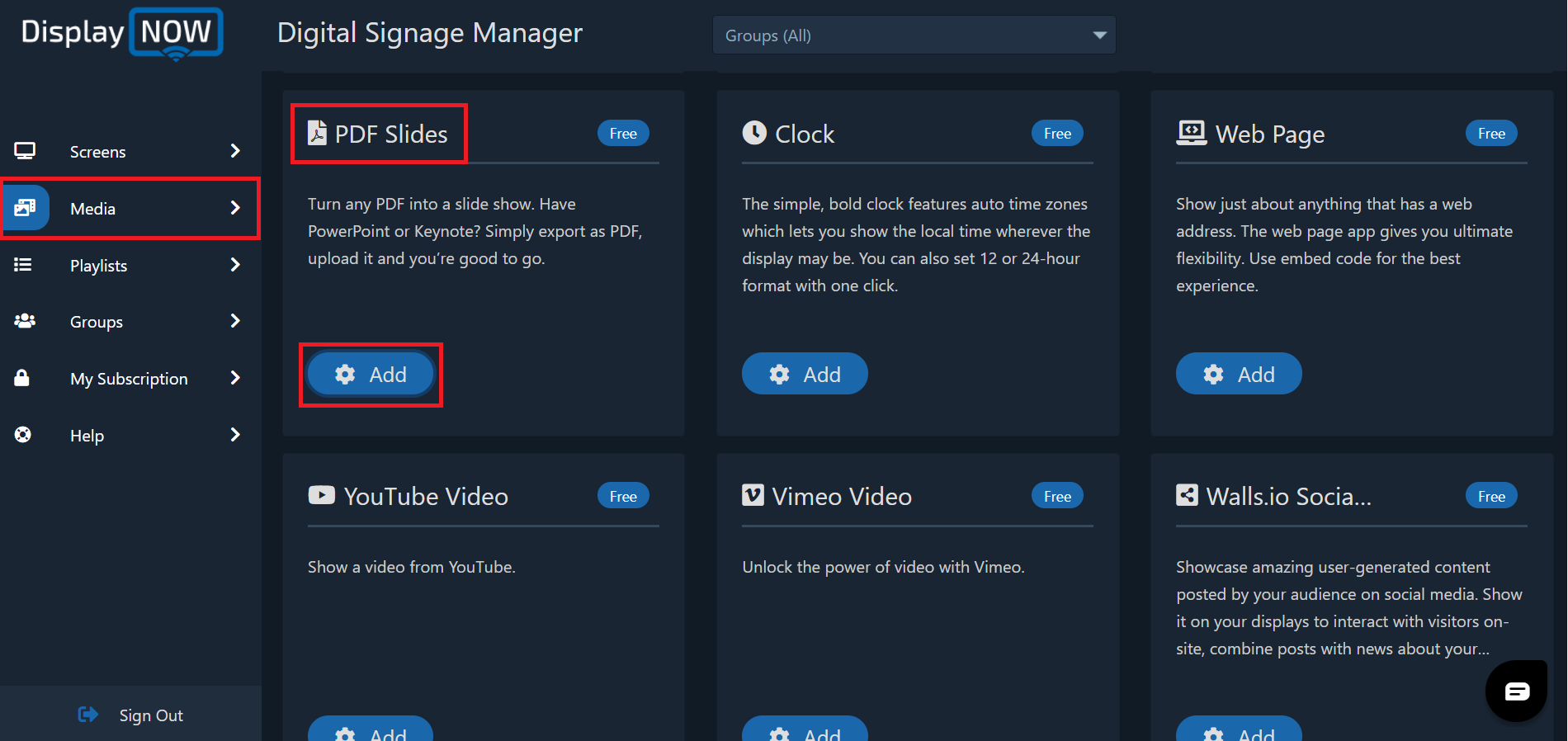
Task: Expand the Playlists menu chevron
Action: [x=235, y=265]
